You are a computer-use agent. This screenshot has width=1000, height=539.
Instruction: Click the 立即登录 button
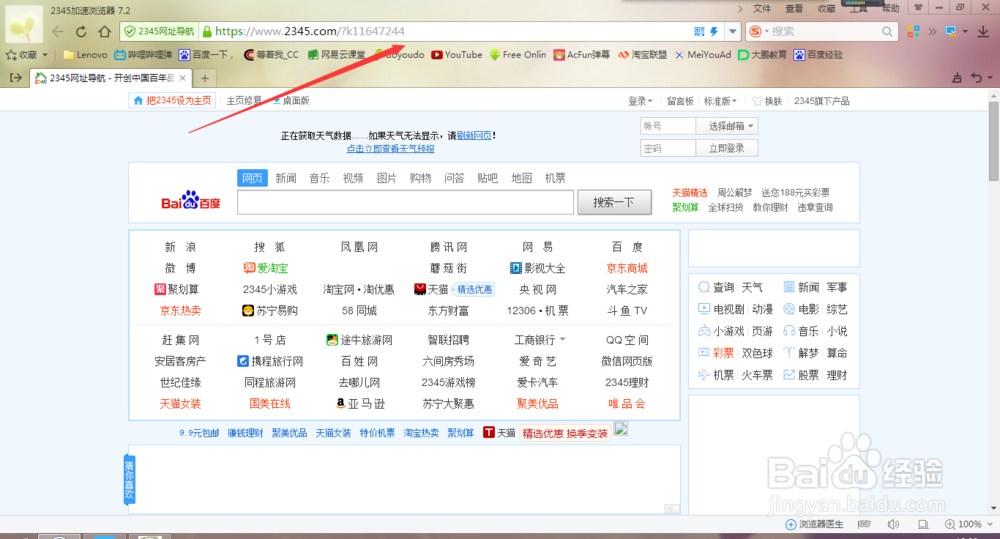pos(727,148)
